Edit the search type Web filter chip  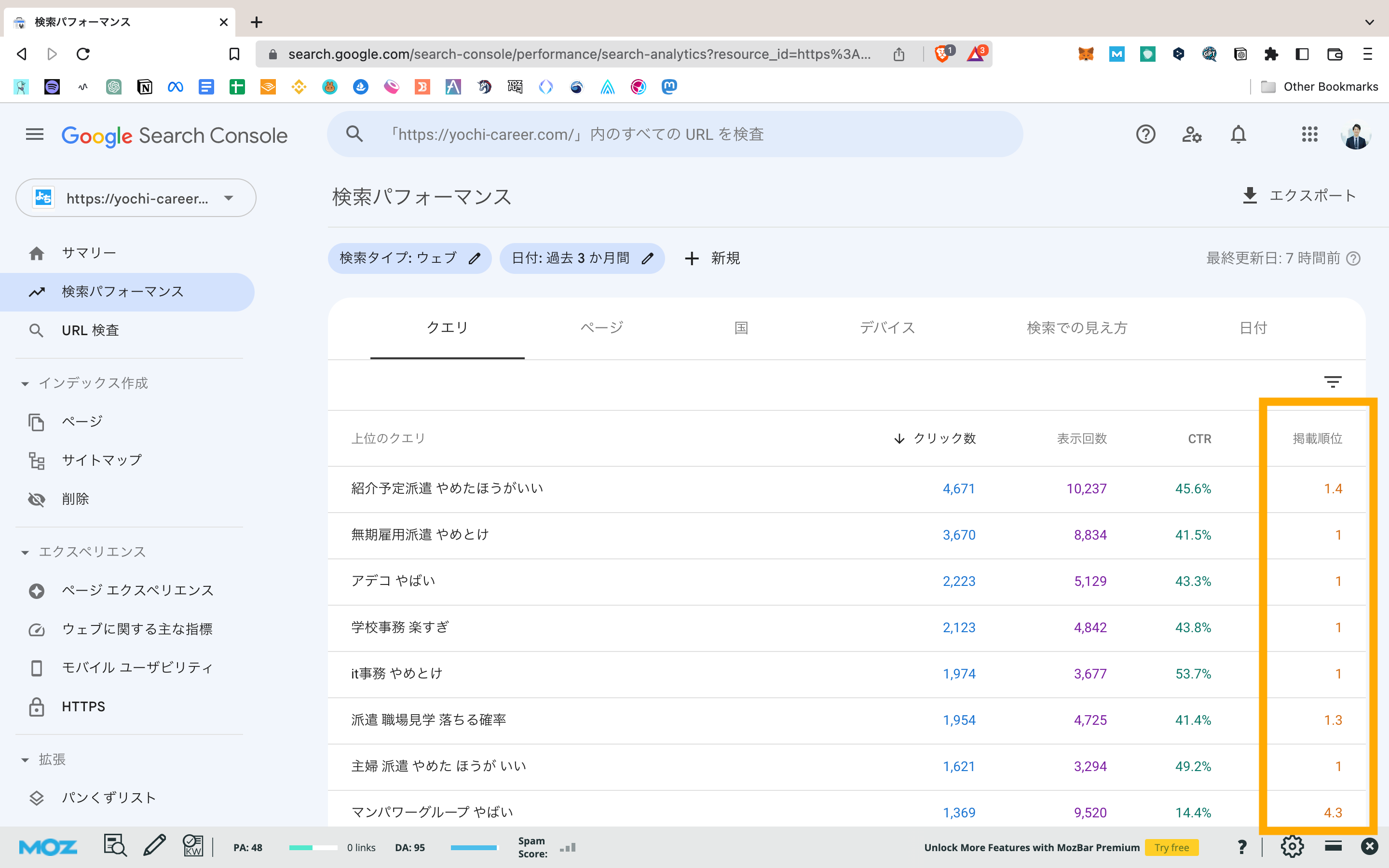[409, 258]
